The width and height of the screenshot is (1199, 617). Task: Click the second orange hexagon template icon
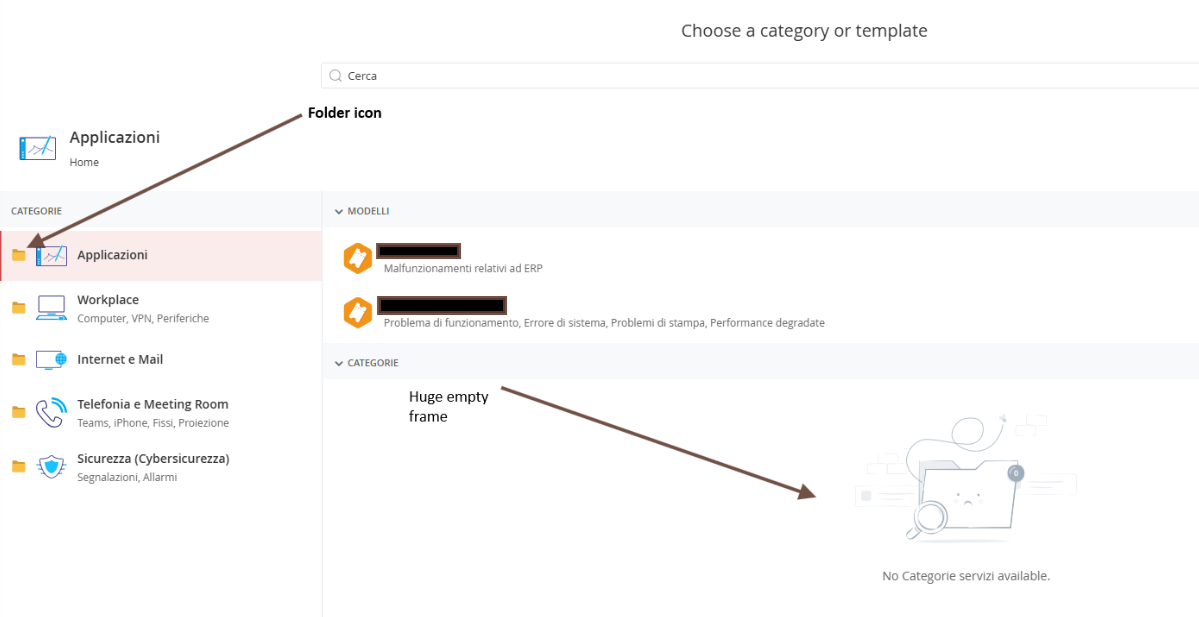click(358, 312)
